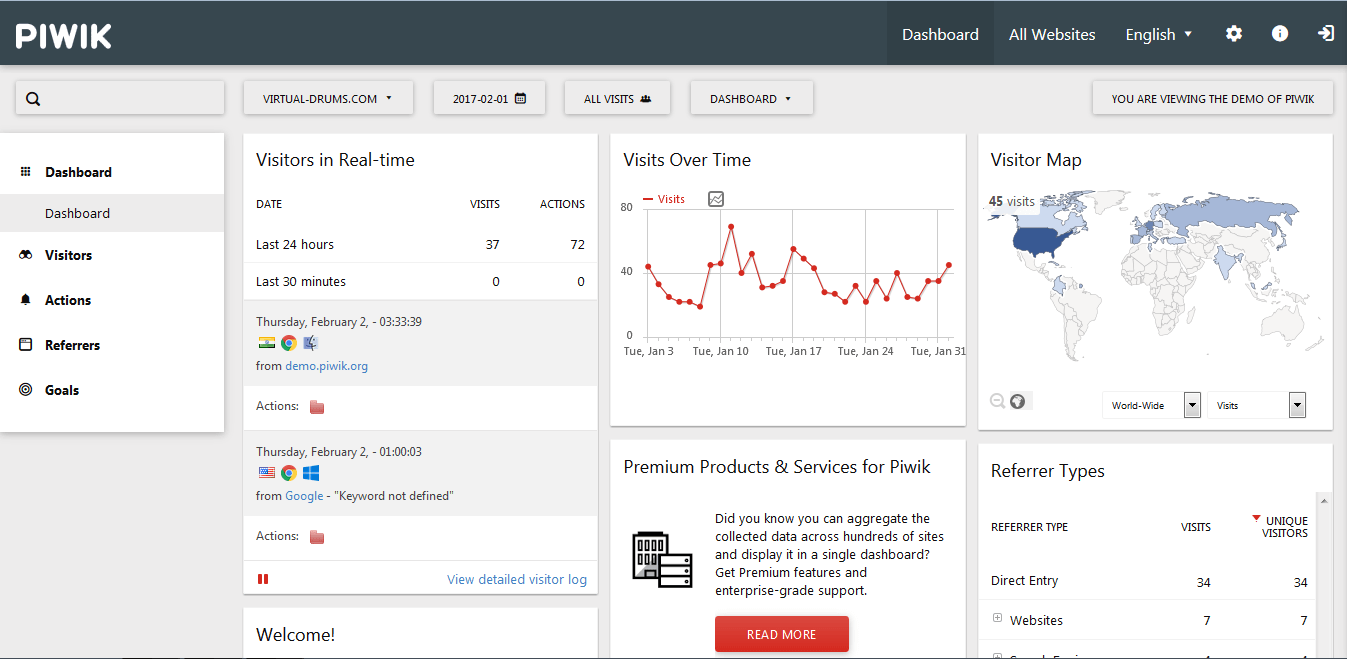Open the Visitors section in the sidebar
The image size is (1347, 659).
tap(67, 255)
